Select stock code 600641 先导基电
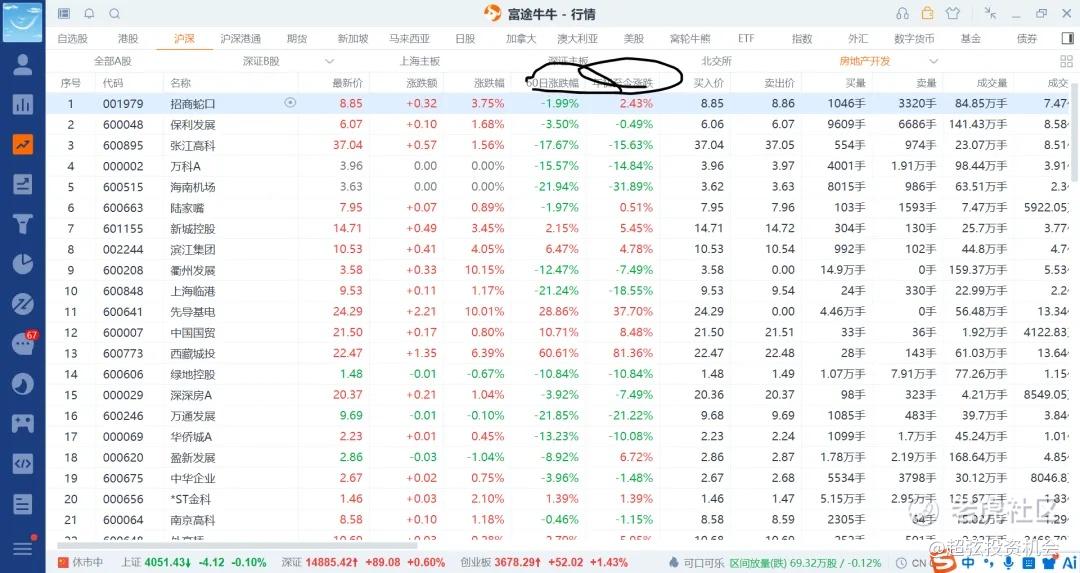The image size is (1080, 573). click(x=558, y=311)
